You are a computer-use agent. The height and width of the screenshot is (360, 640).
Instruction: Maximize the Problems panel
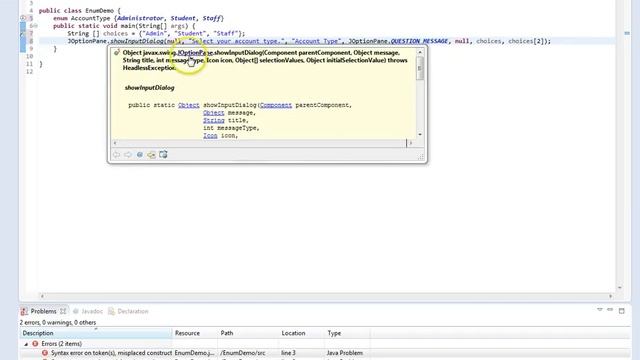pos(622,311)
